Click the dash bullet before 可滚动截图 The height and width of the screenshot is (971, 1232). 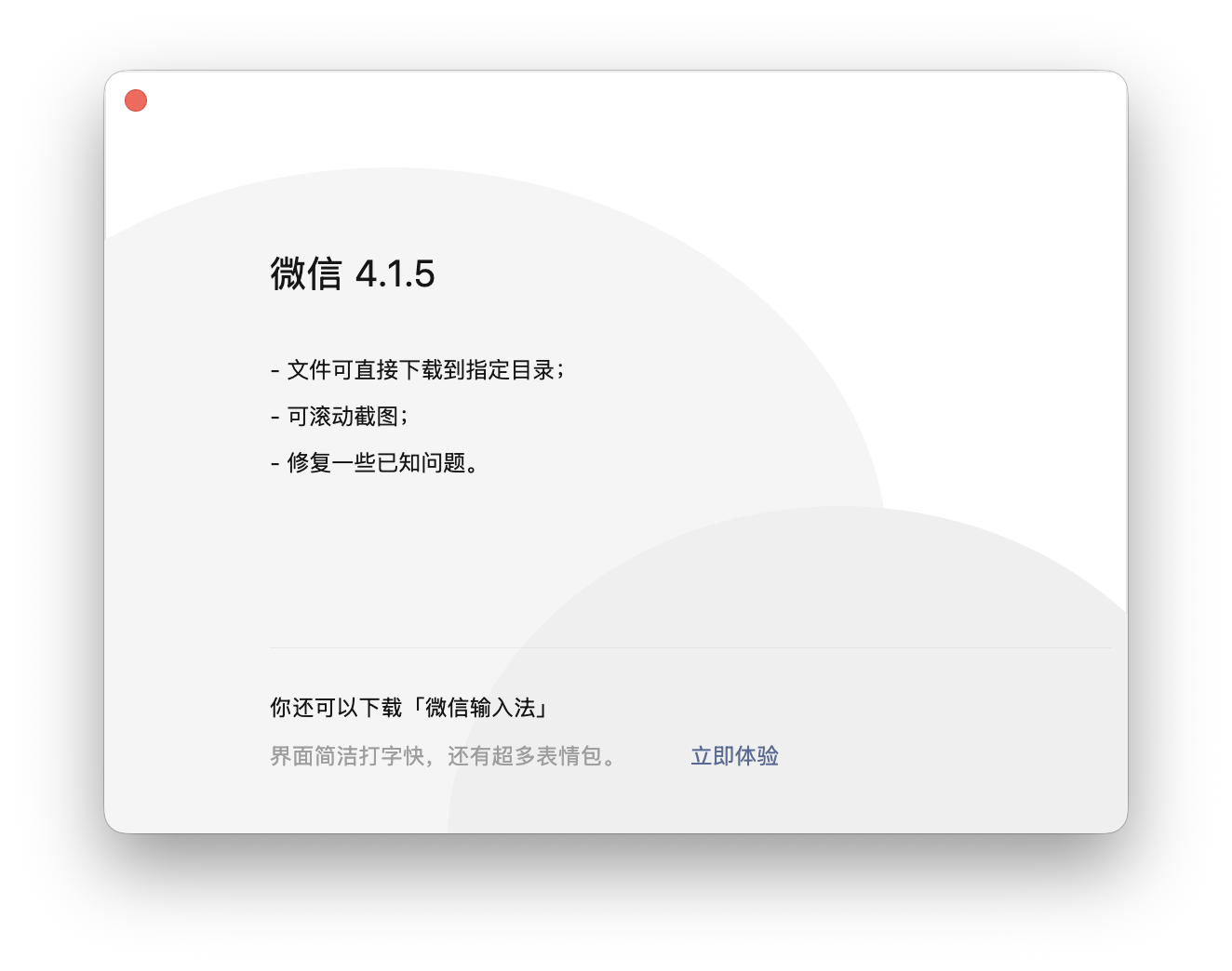pyautogui.click(x=274, y=416)
